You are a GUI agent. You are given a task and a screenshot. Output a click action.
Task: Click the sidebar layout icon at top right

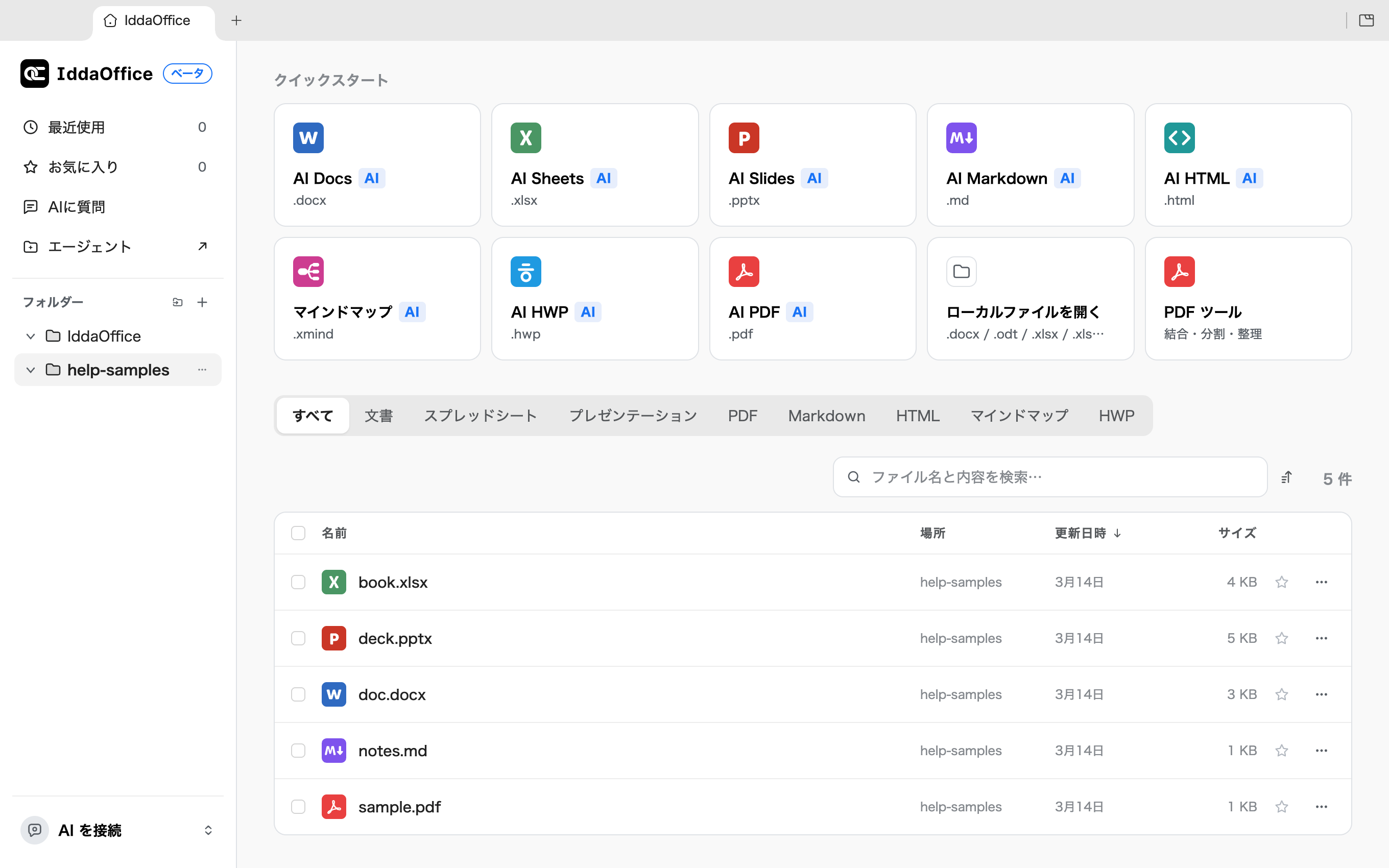click(x=1366, y=20)
